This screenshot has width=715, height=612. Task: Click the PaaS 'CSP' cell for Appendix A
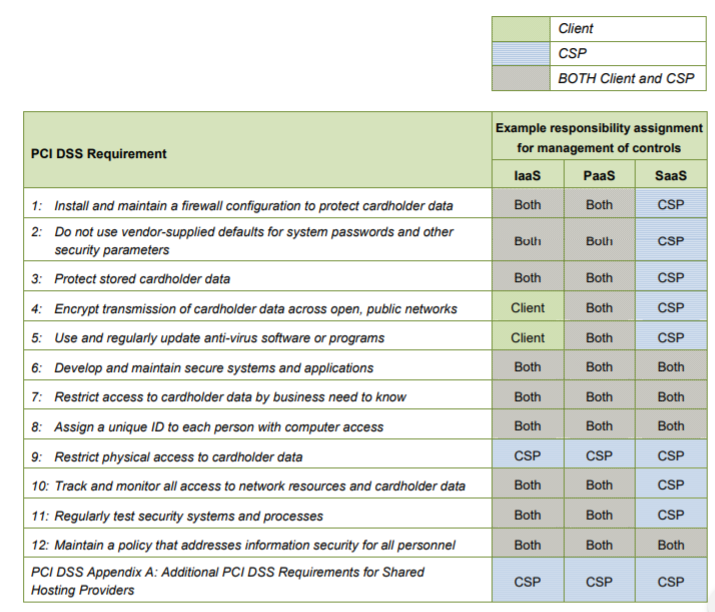(599, 582)
